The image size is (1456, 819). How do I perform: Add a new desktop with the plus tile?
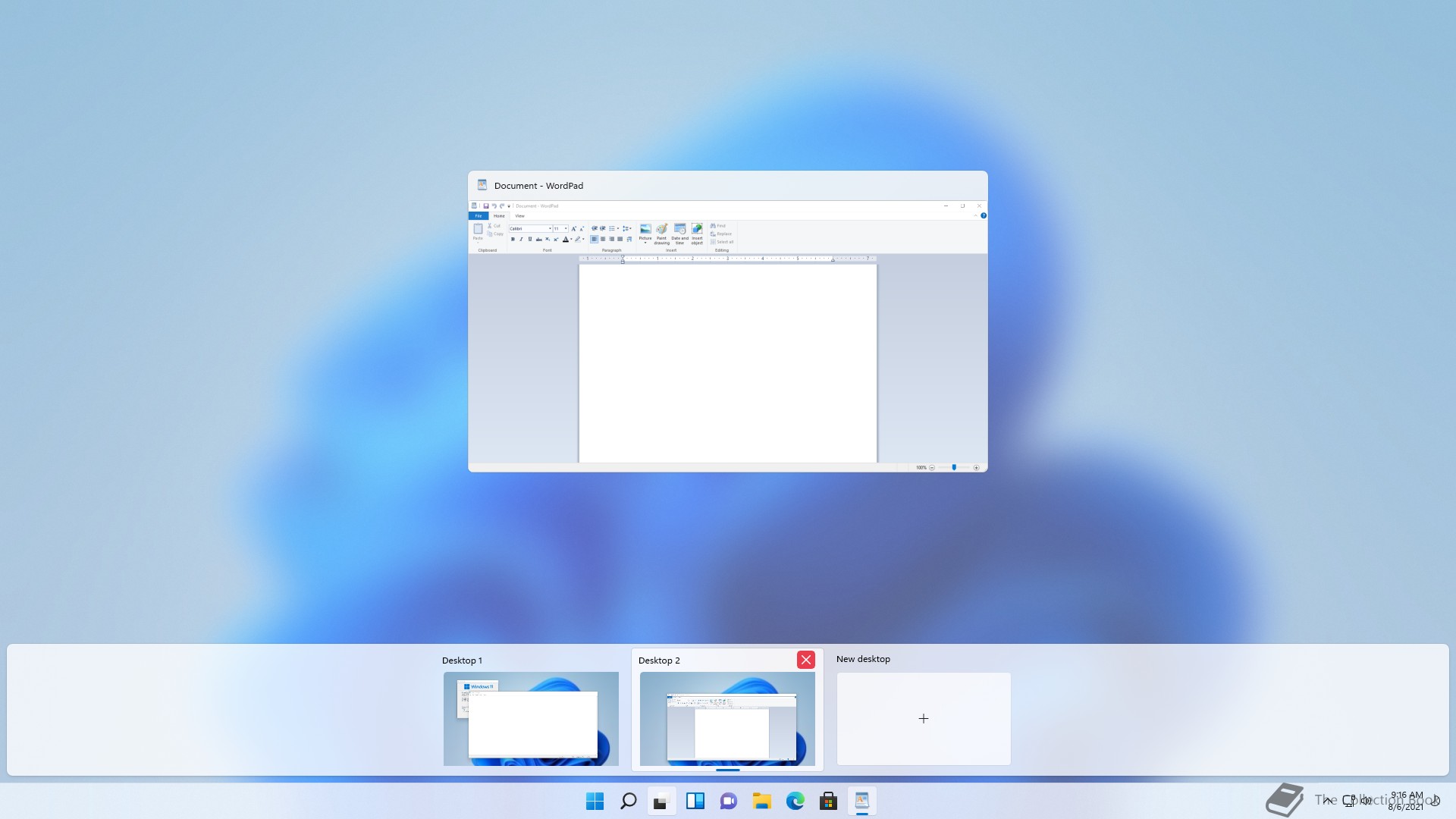tap(924, 718)
